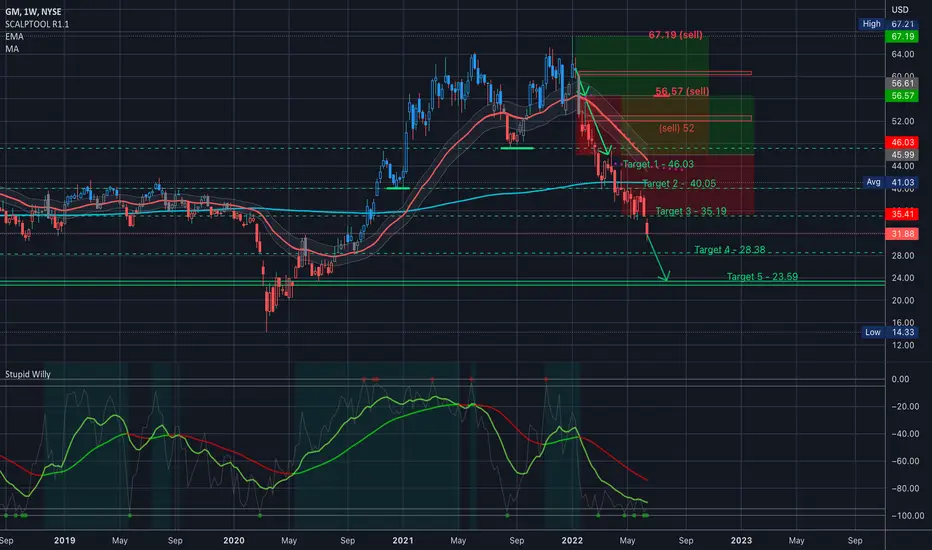
Task: Click the grey 56.61 price scale tag
Action: tap(902, 83)
